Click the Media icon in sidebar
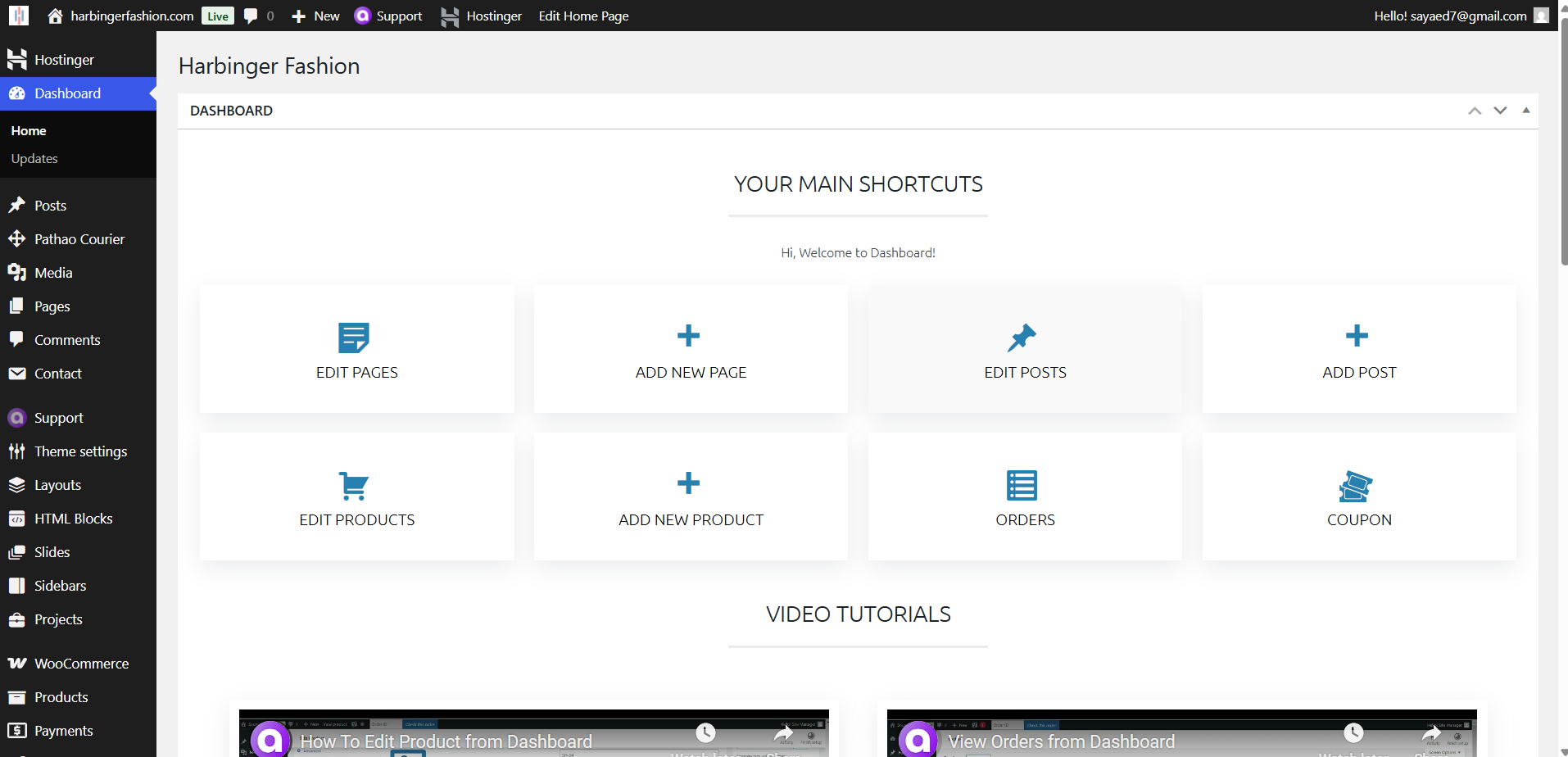This screenshot has height=757, width=1568. coord(17,272)
